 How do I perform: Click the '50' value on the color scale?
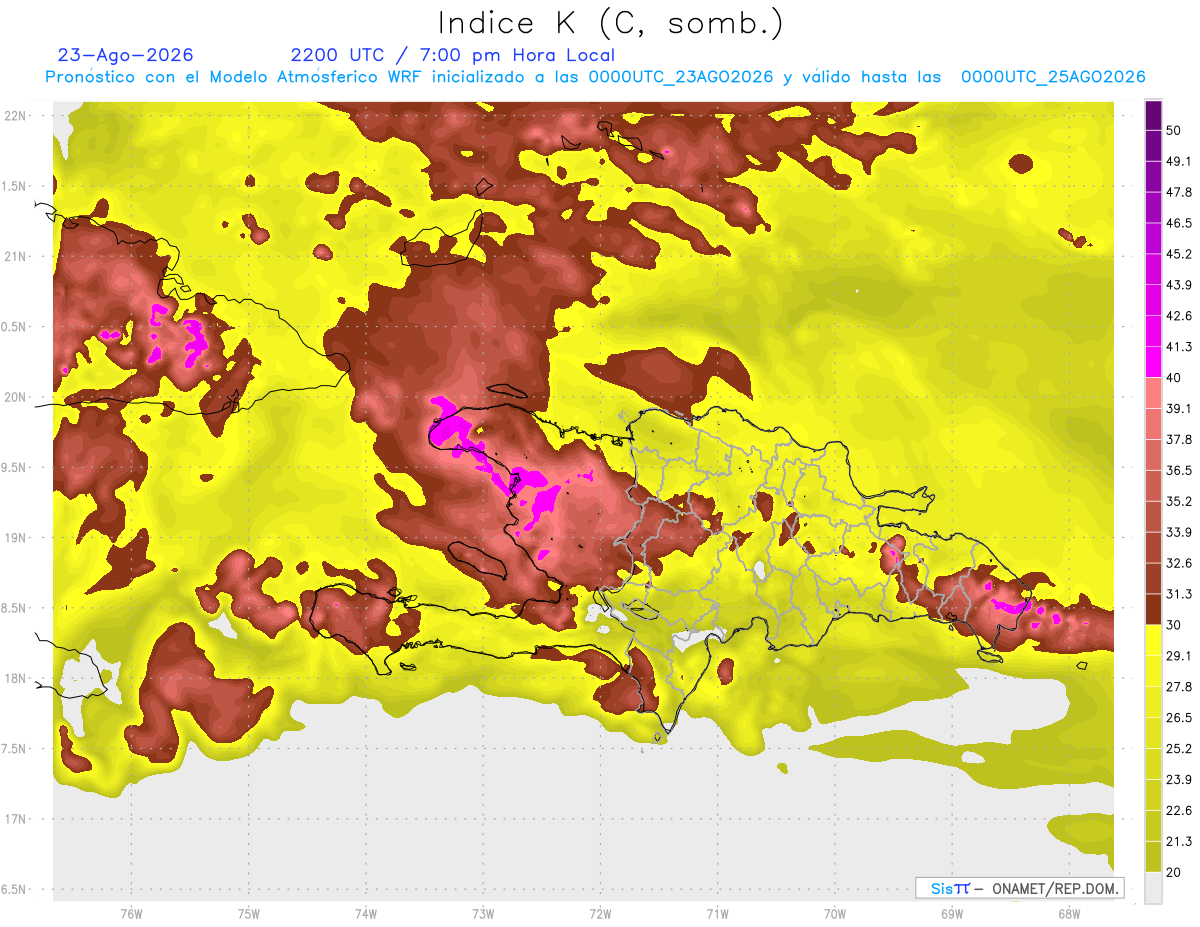[x=1174, y=130]
